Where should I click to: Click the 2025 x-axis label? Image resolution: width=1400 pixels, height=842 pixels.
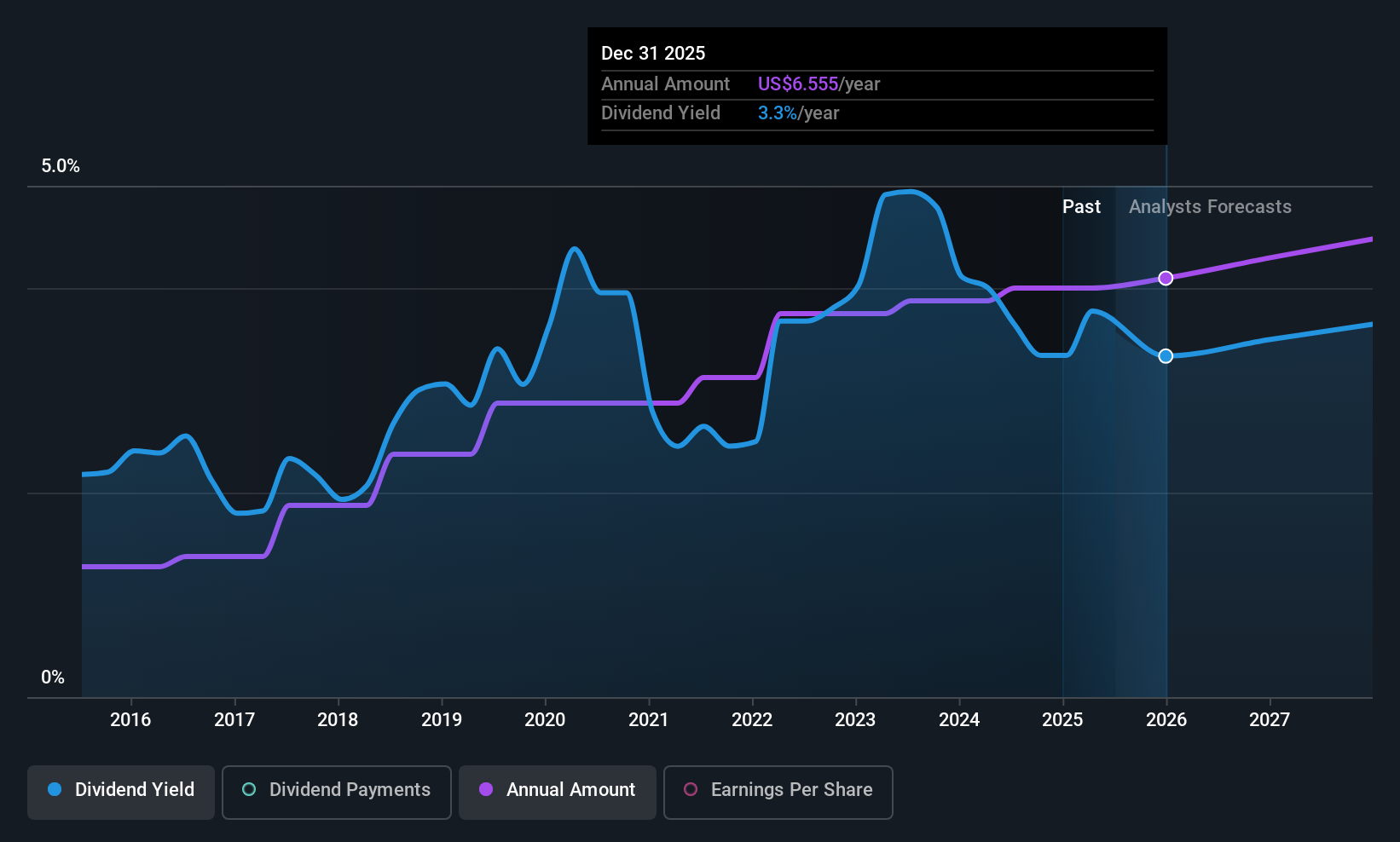pos(1062,720)
